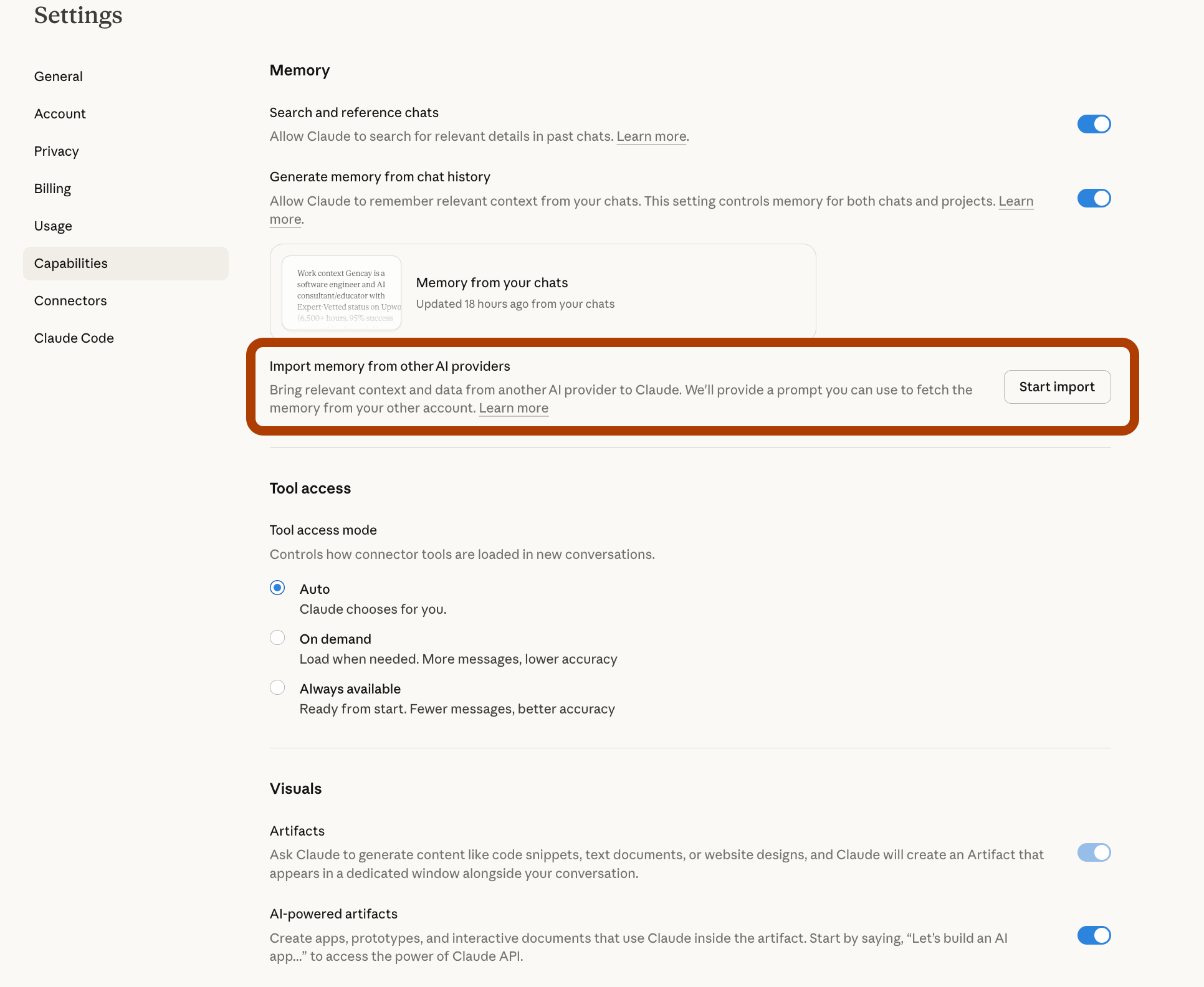Go to General settings
Screen dimensions: 1204x987
click(59, 77)
